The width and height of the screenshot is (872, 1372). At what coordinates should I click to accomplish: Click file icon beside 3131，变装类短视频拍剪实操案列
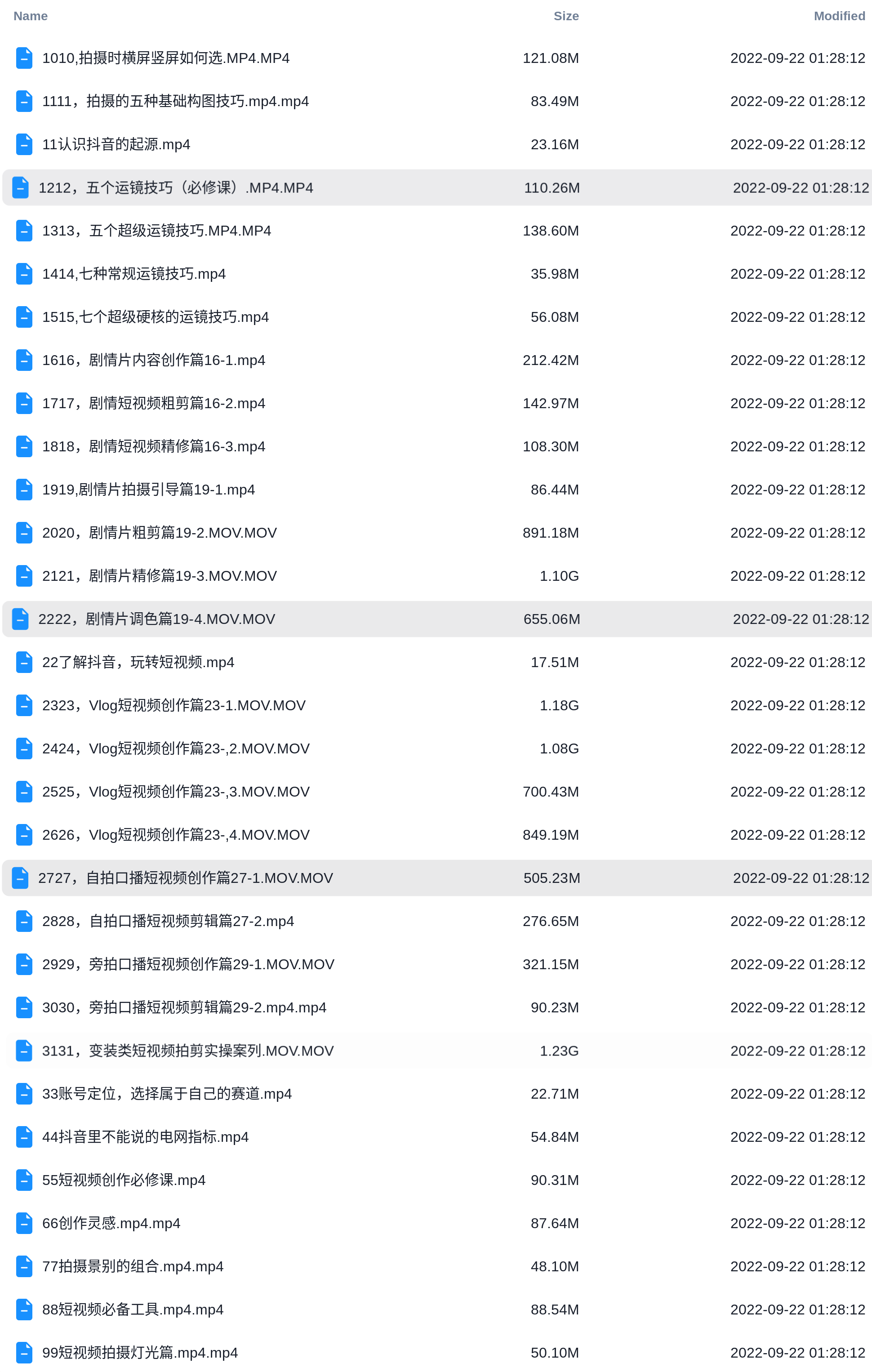24,1051
